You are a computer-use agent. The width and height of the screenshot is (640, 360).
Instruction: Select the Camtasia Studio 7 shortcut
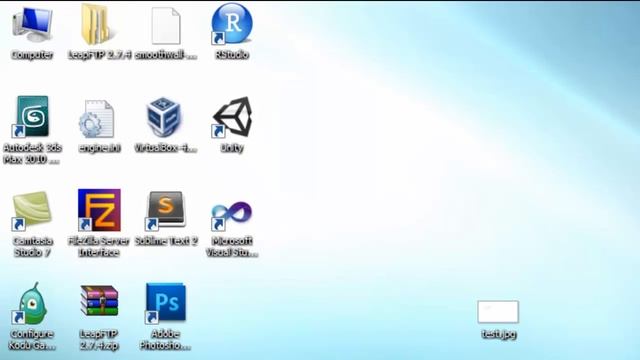click(31, 211)
